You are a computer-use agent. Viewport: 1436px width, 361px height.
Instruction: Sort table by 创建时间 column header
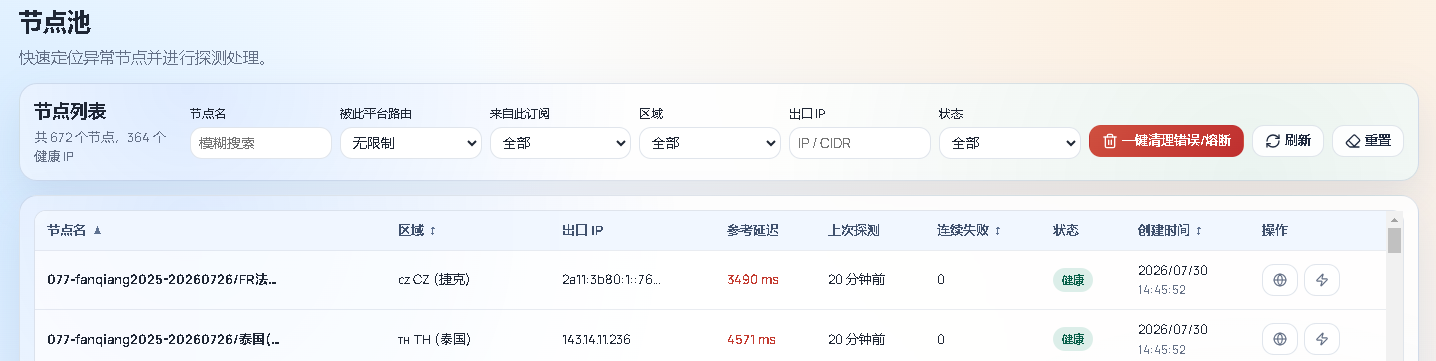click(x=1170, y=230)
